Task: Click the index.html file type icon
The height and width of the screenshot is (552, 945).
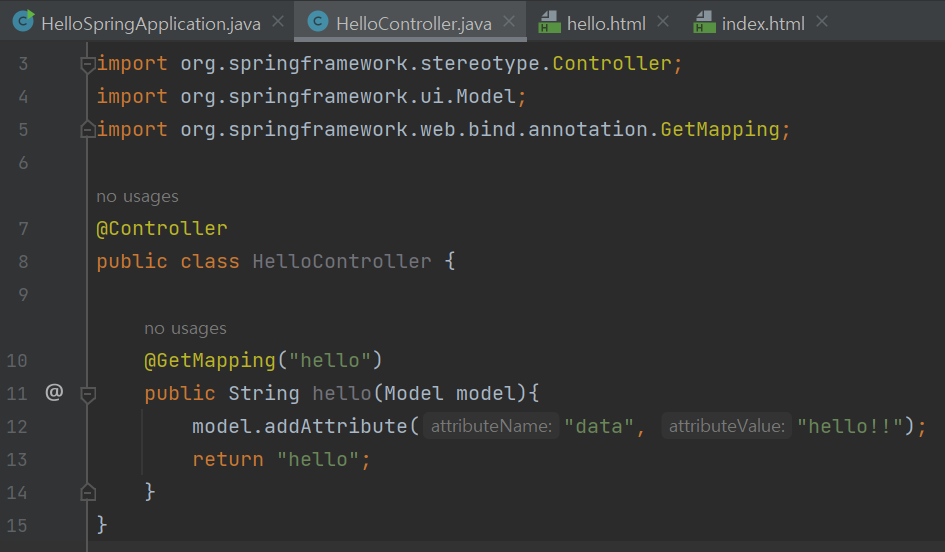Action: click(704, 22)
